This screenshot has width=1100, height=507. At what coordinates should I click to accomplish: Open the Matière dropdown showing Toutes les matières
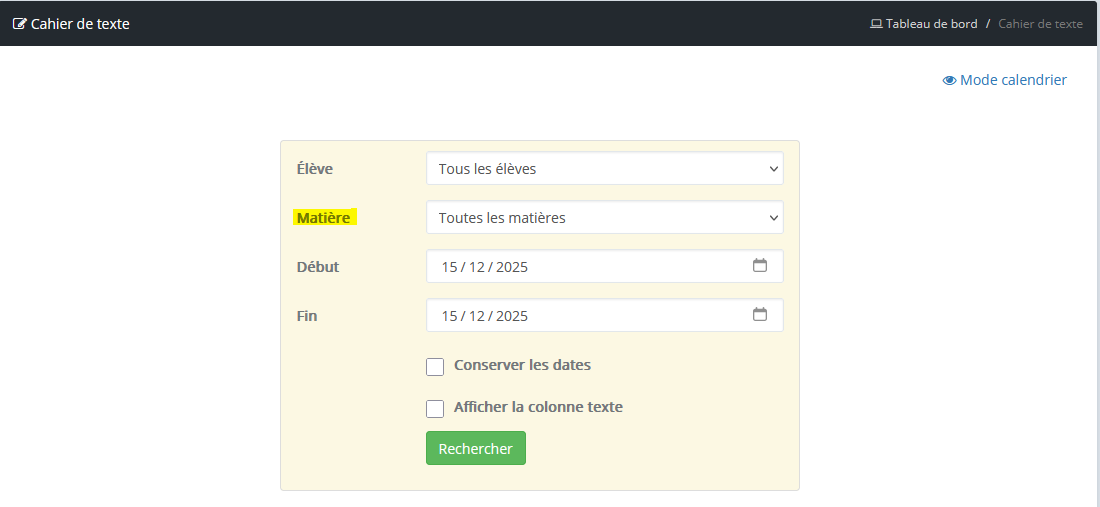(604, 218)
